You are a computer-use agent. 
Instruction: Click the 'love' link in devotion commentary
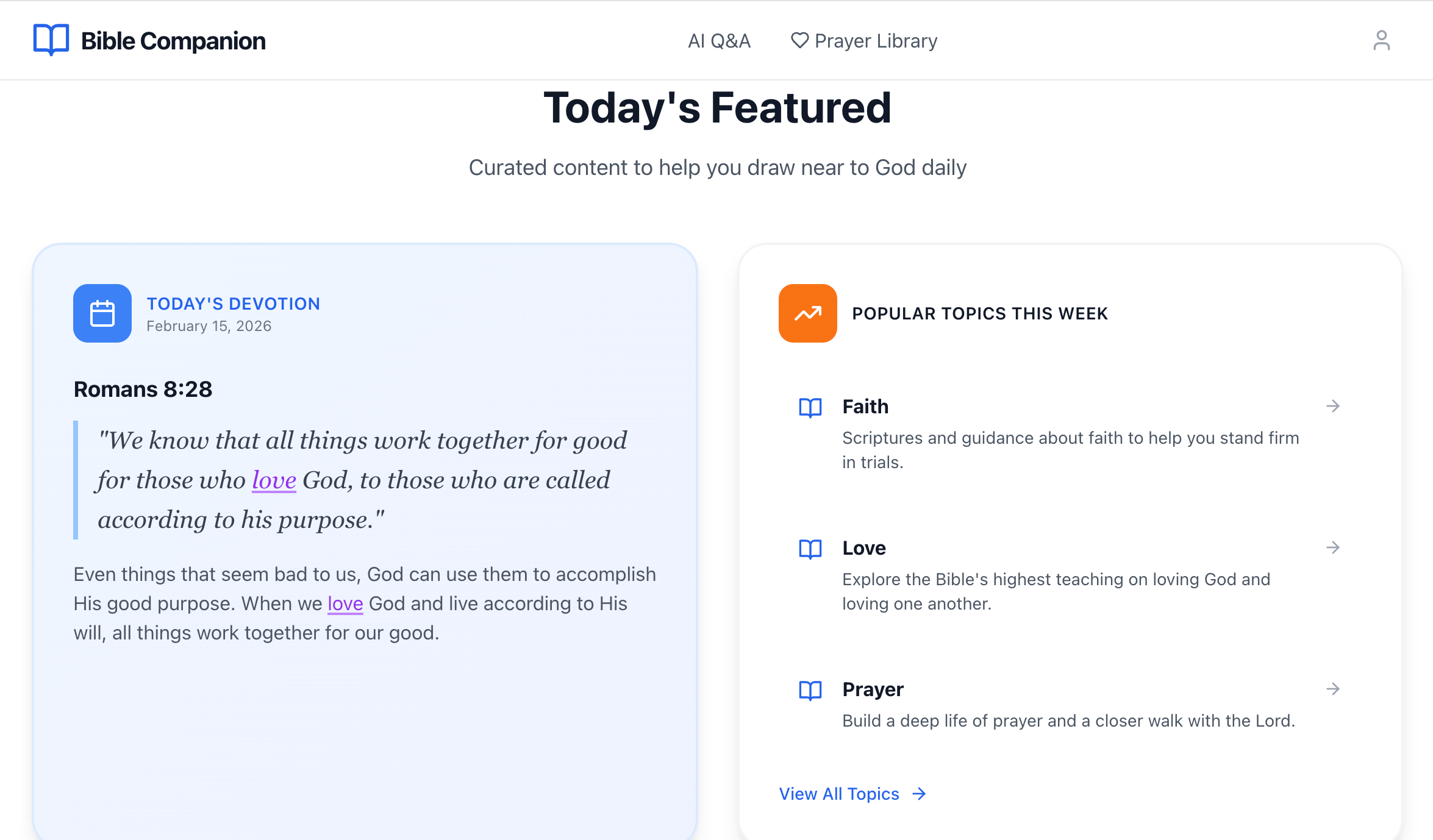[x=345, y=603]
